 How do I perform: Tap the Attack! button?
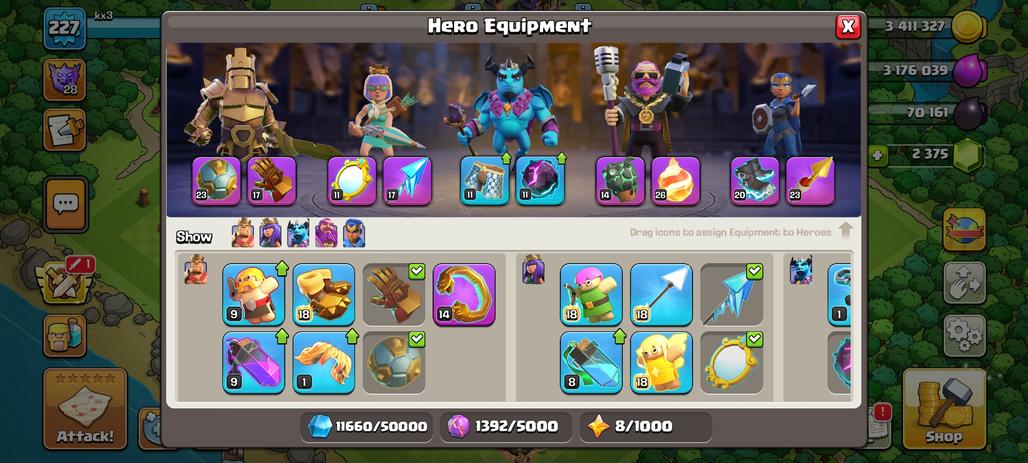tap(85, 409)
